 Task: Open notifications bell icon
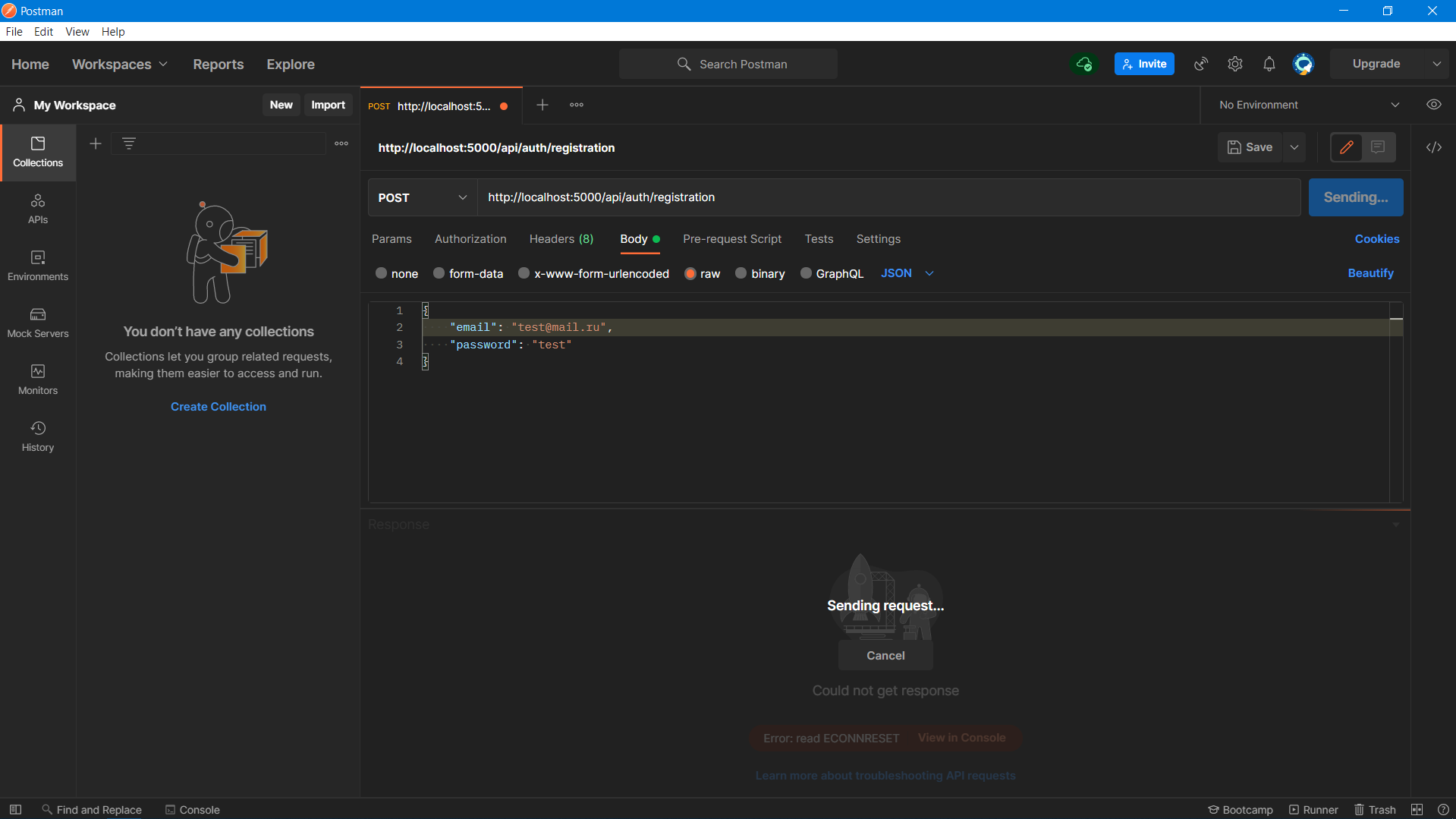point(1269,64)
